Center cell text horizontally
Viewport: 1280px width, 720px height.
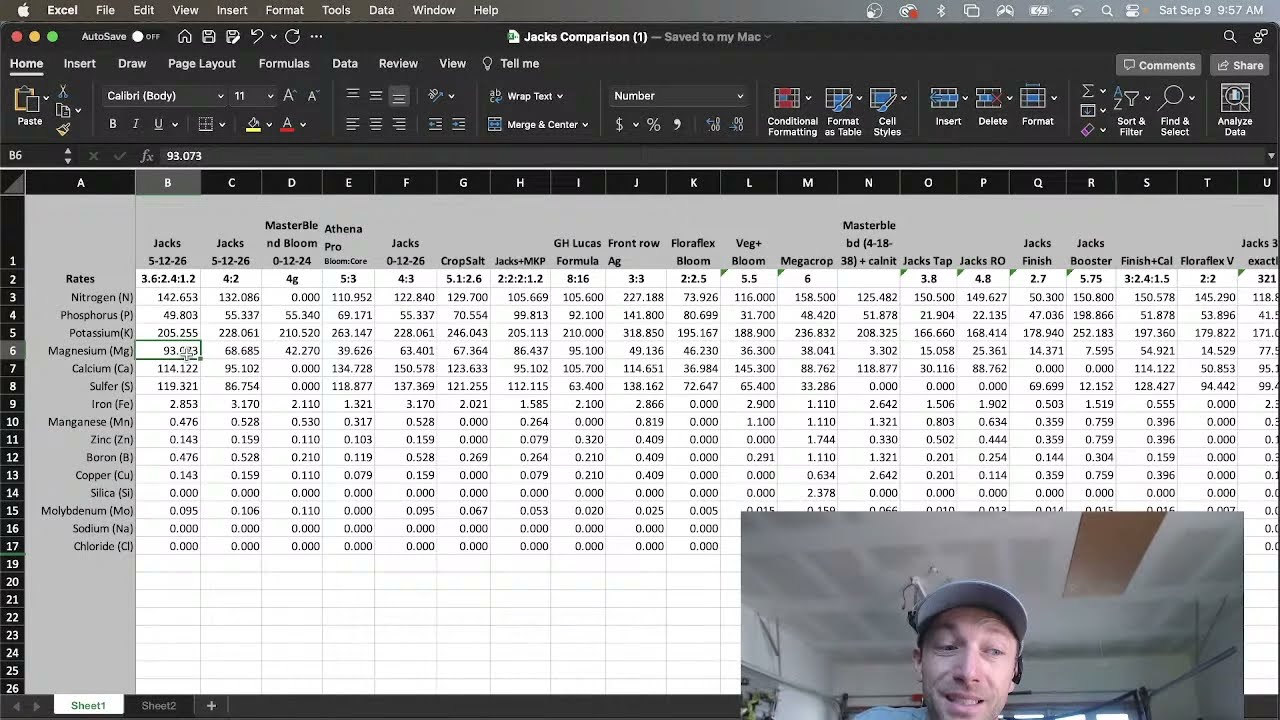[375, 124]
